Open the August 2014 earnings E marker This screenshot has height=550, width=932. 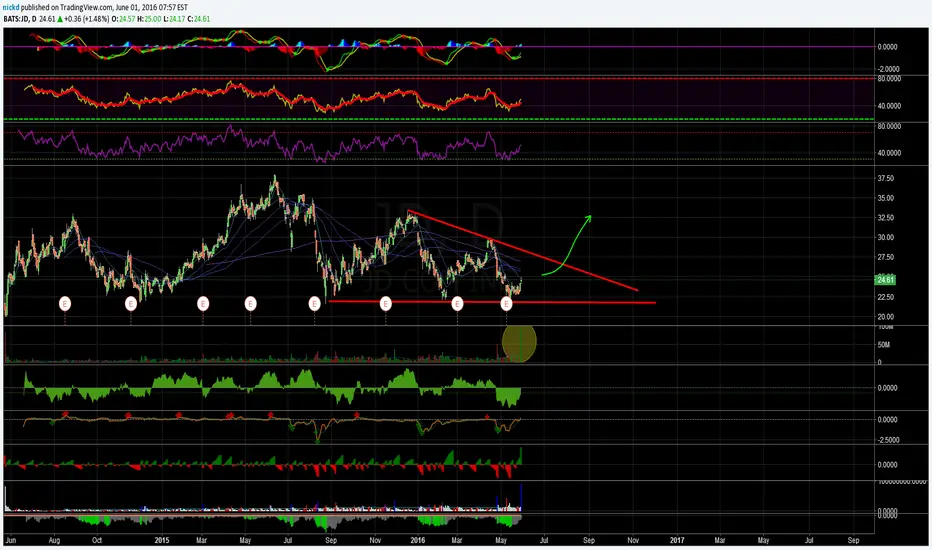pos(65,304)
